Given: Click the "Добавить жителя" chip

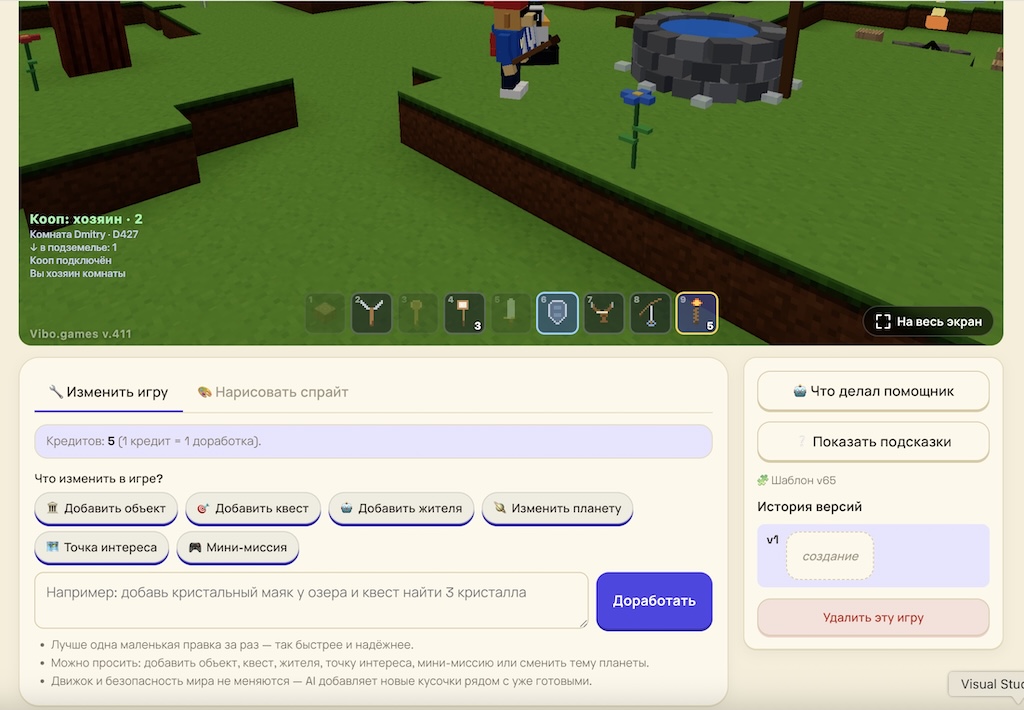Looking at the screenshot, I should coord(402,508).
